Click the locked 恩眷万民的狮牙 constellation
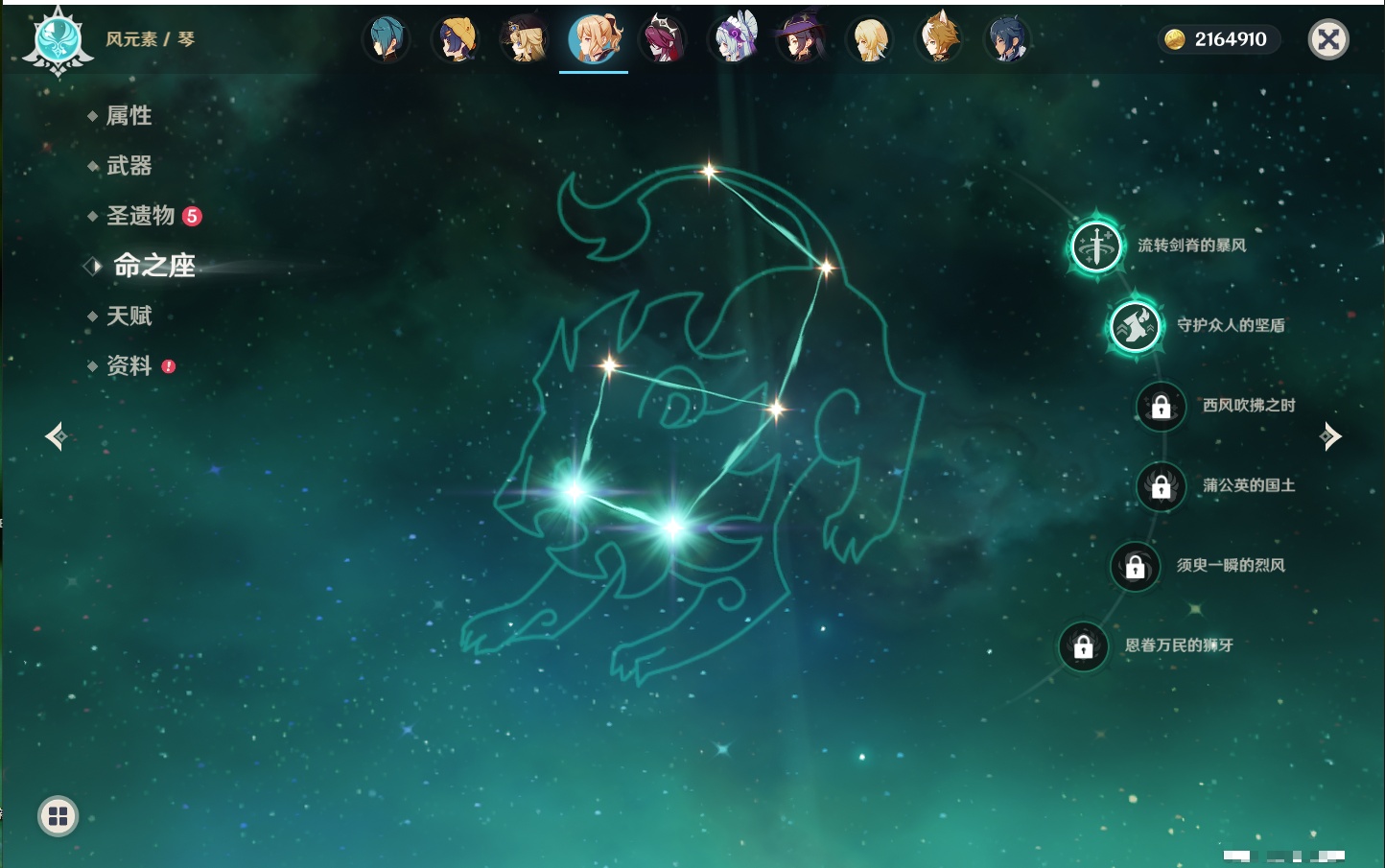 1084,646
